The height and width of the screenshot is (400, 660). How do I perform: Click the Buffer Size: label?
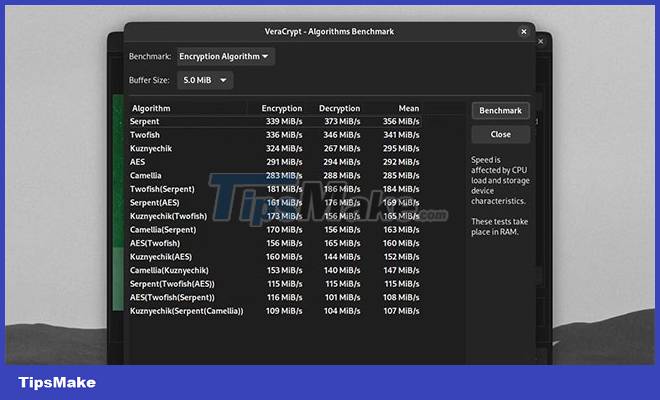[x=149, y=80]
